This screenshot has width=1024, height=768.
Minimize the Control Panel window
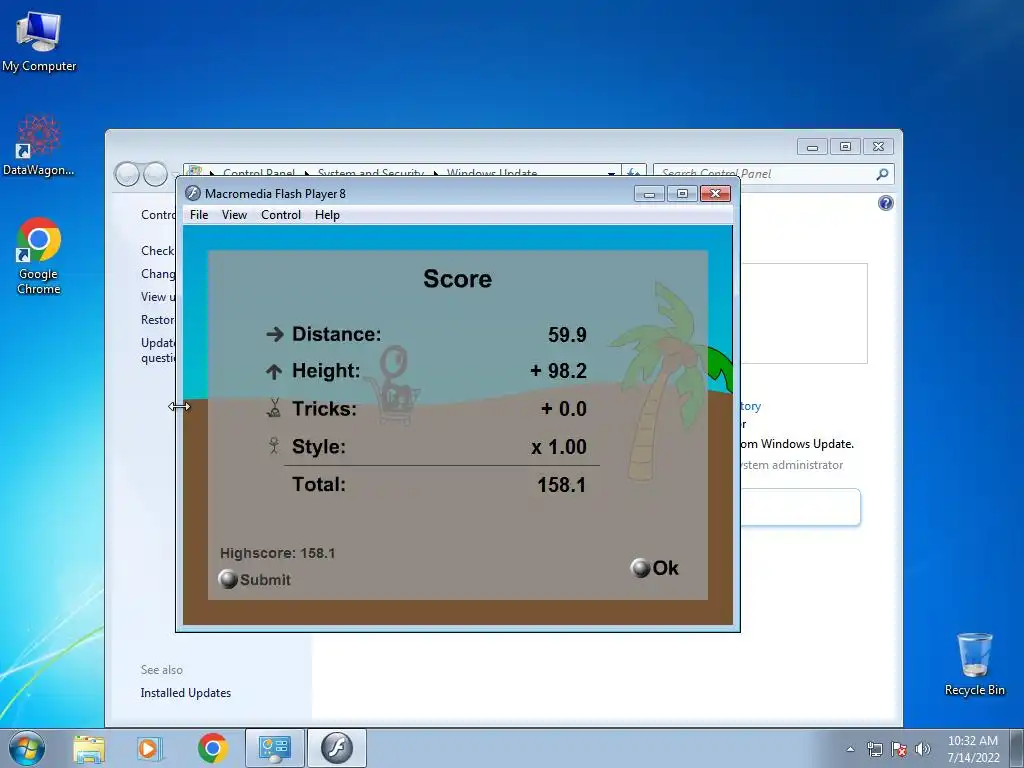(812, 147)
